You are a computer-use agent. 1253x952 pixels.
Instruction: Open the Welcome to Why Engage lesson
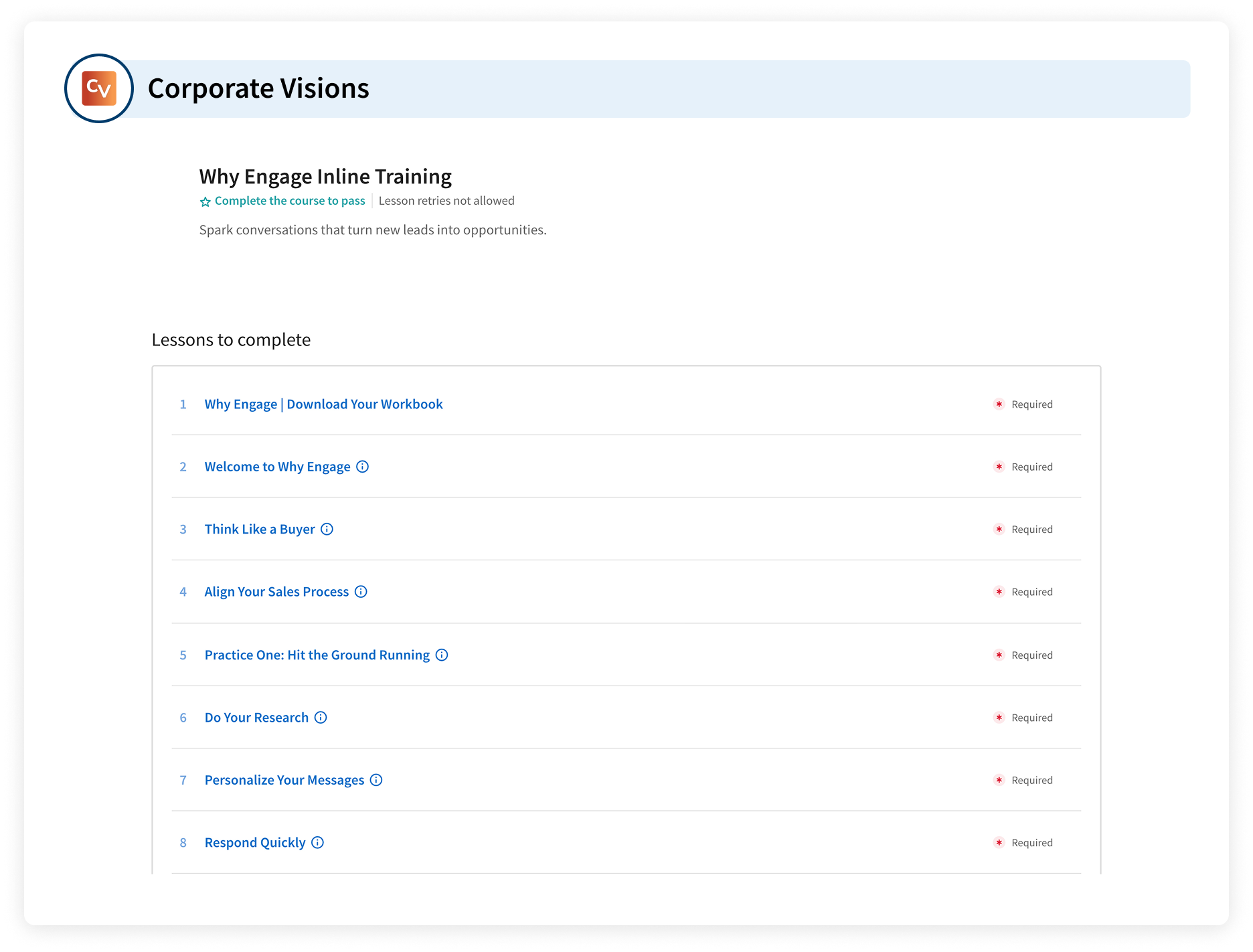click(277, 467)
